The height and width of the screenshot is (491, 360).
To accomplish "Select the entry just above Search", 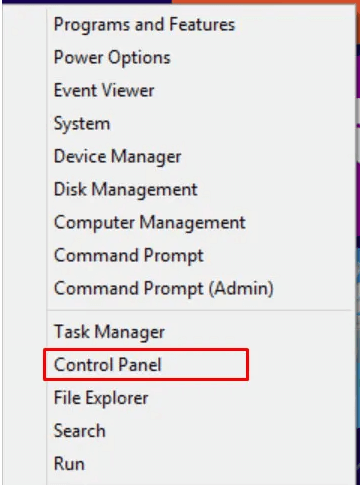I will point(101,398).
